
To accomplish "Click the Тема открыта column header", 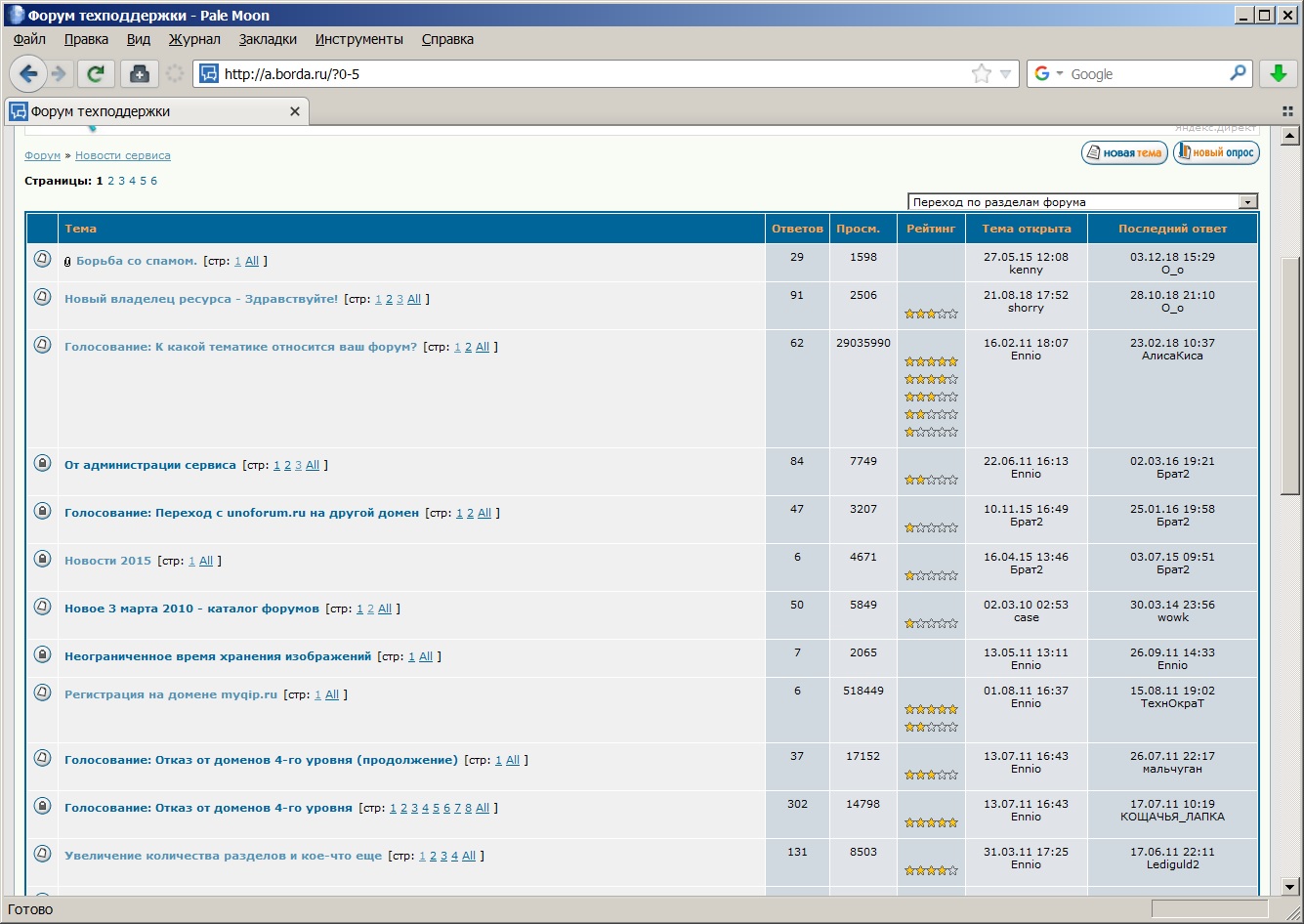I will 1027,229.
